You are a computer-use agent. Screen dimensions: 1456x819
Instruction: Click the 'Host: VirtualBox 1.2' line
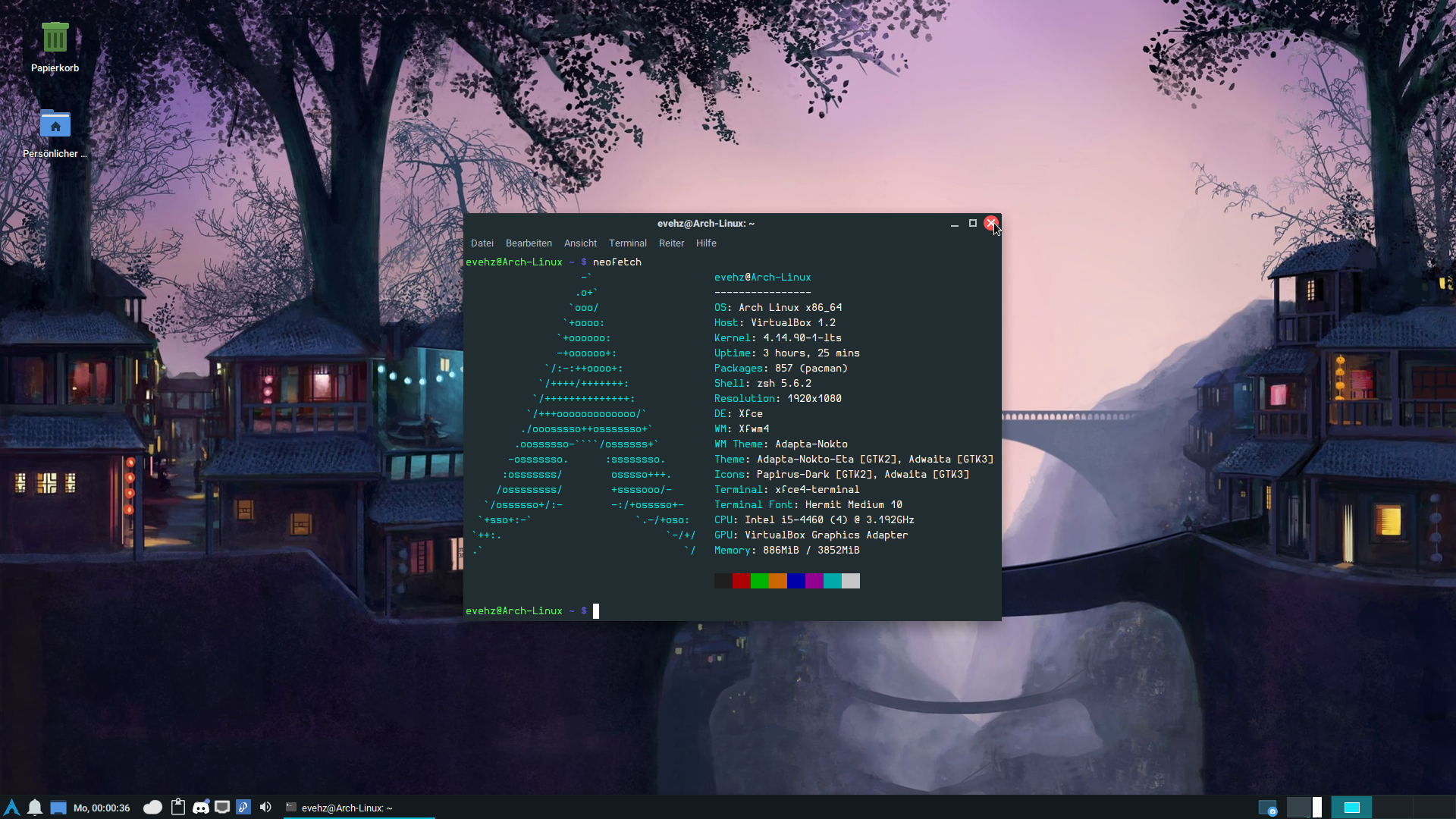775,323
